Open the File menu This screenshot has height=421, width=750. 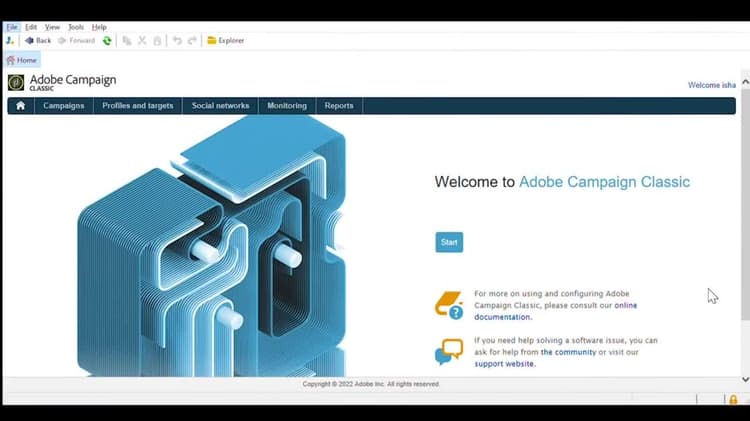point(12,27)
